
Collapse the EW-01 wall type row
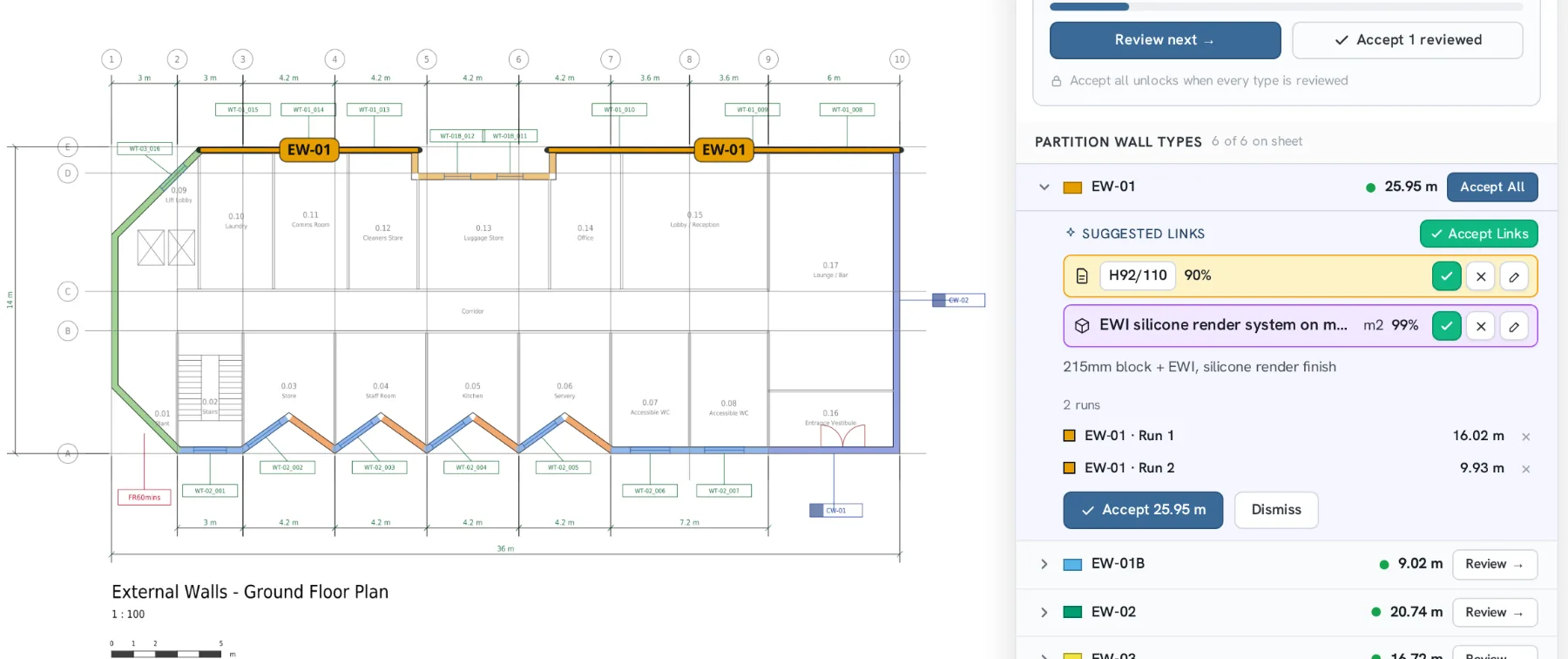point(1044,187)
